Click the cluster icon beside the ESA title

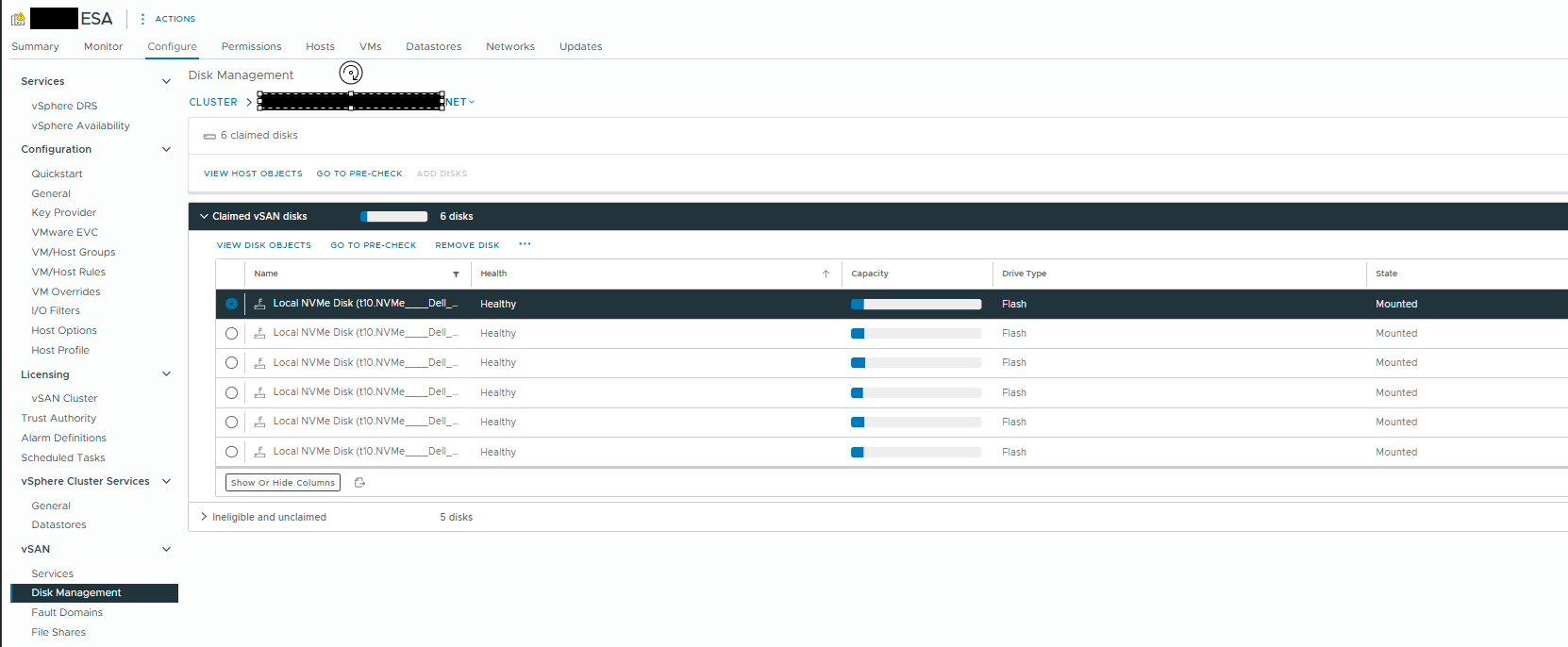tap(18, 19)
